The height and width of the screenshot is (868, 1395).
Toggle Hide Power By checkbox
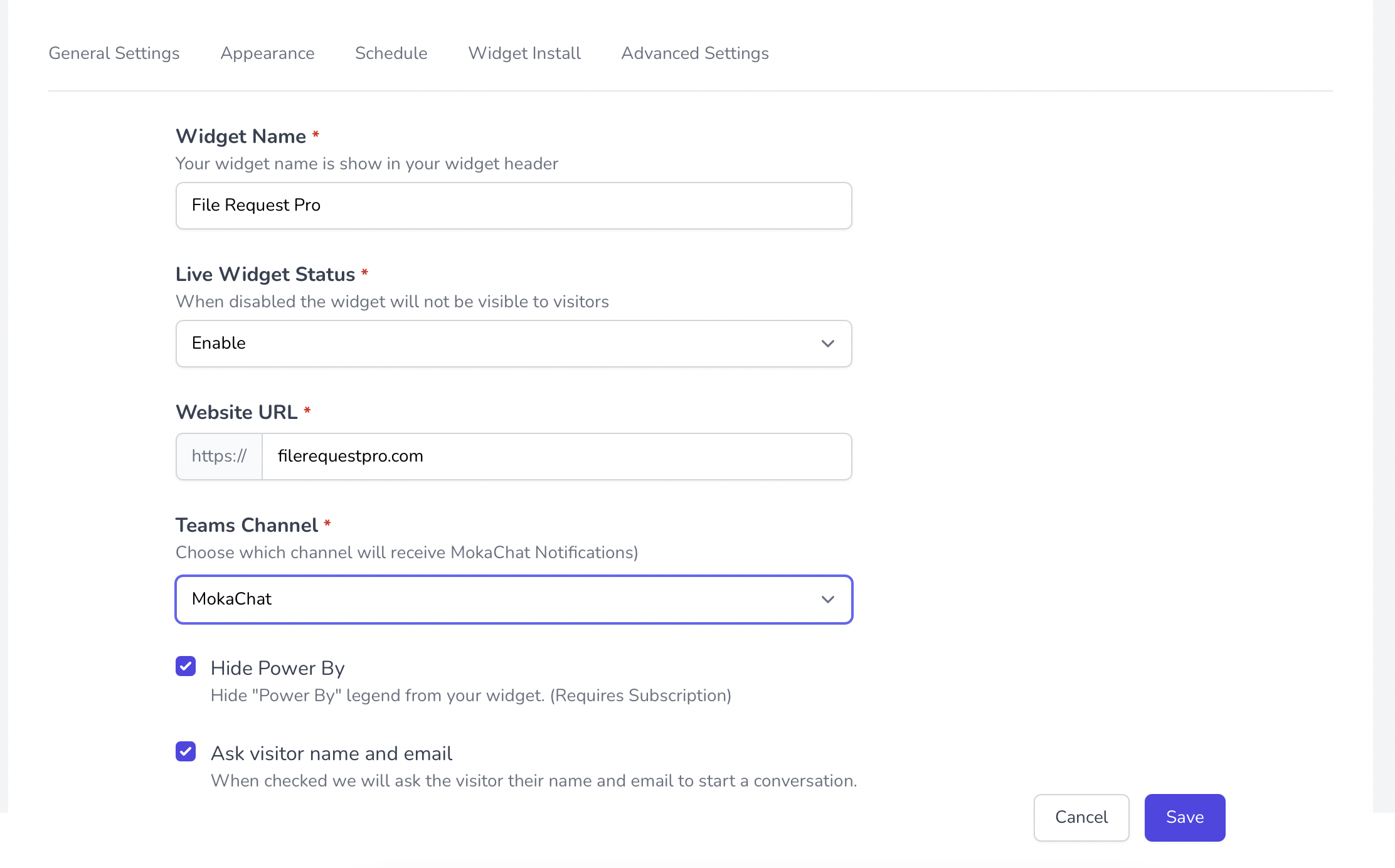coord(186,666)
